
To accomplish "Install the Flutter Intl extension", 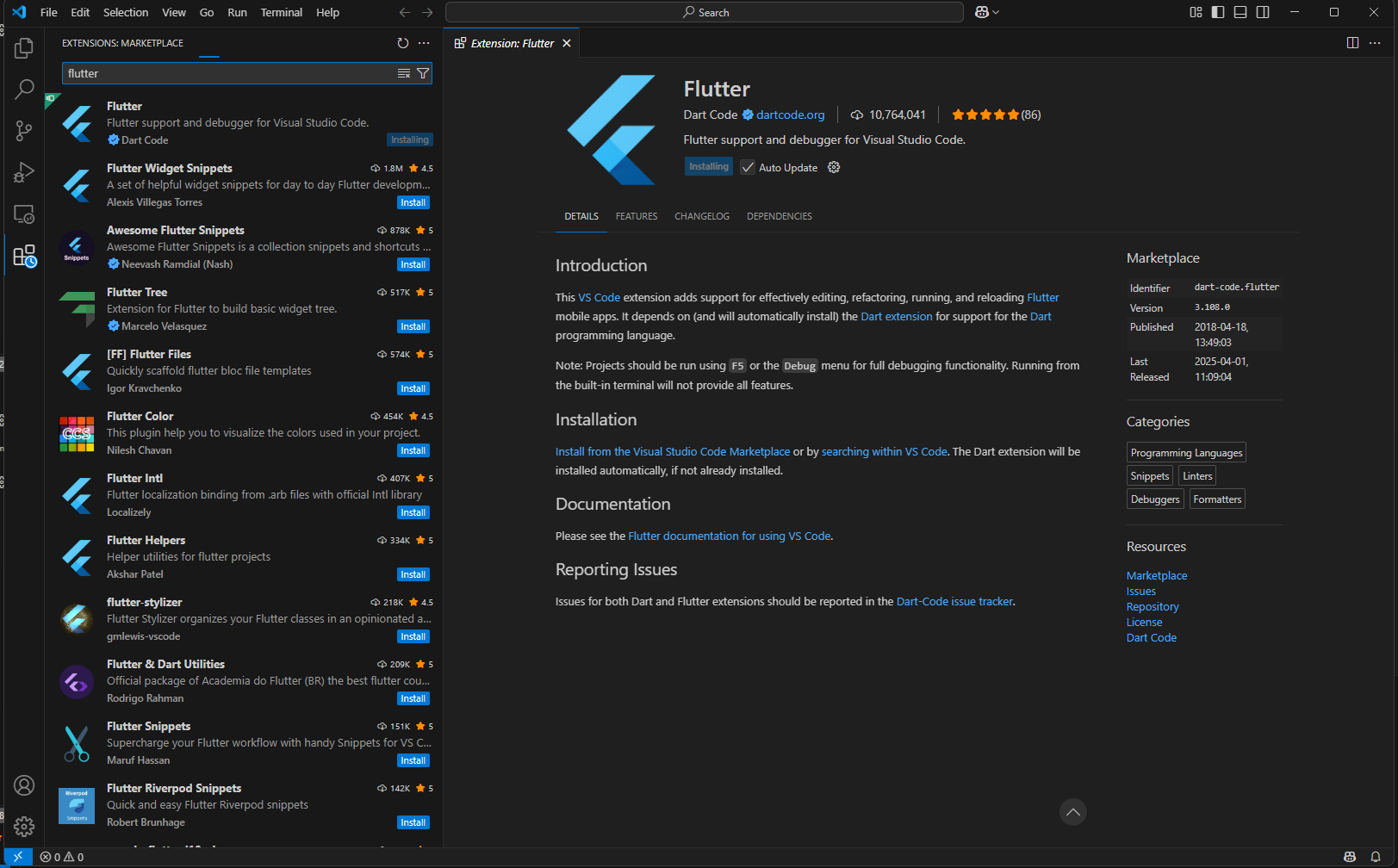I will coord(413,512).
